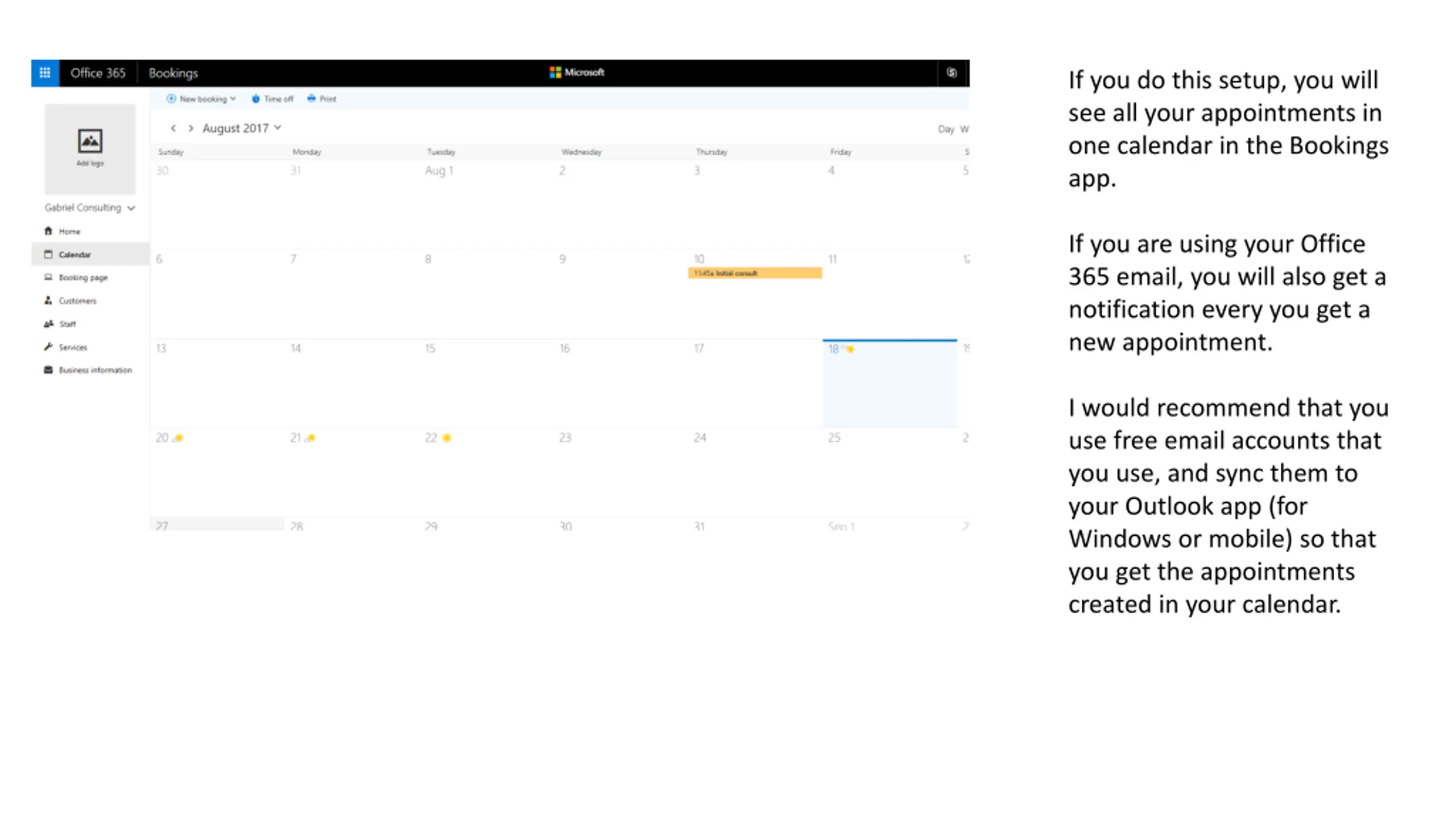Click the Add logo image placeholder
Screen dimensions: 1456x819
point(90,148)
